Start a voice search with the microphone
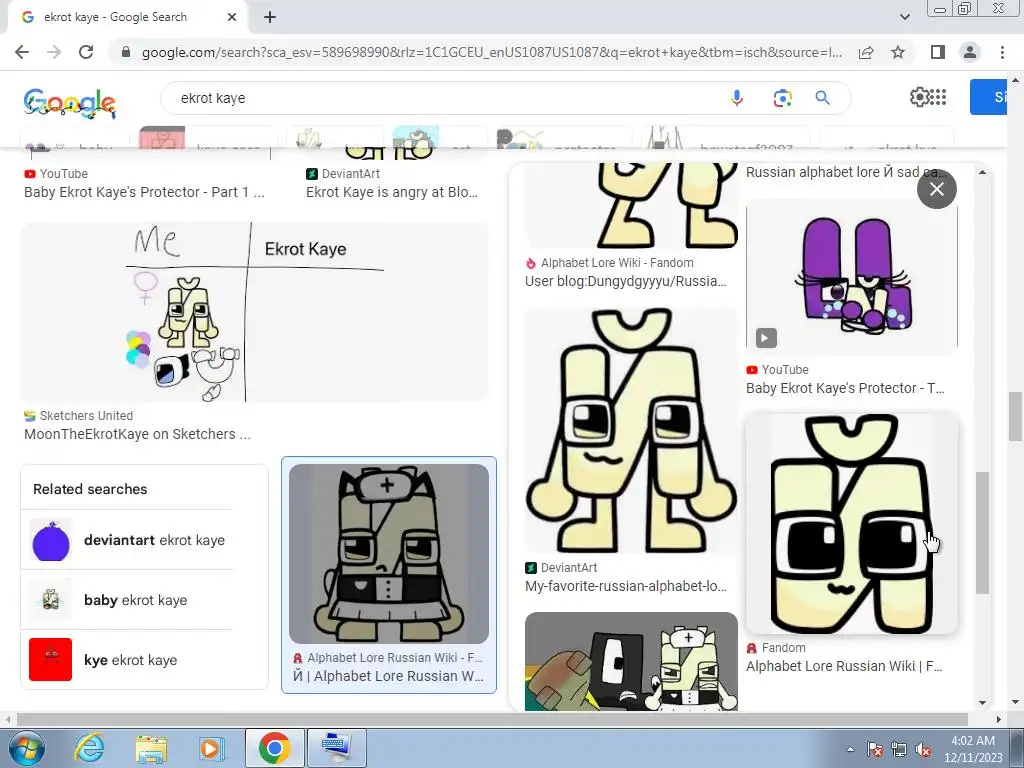The image size is (1024, 768). pos(737,98)
